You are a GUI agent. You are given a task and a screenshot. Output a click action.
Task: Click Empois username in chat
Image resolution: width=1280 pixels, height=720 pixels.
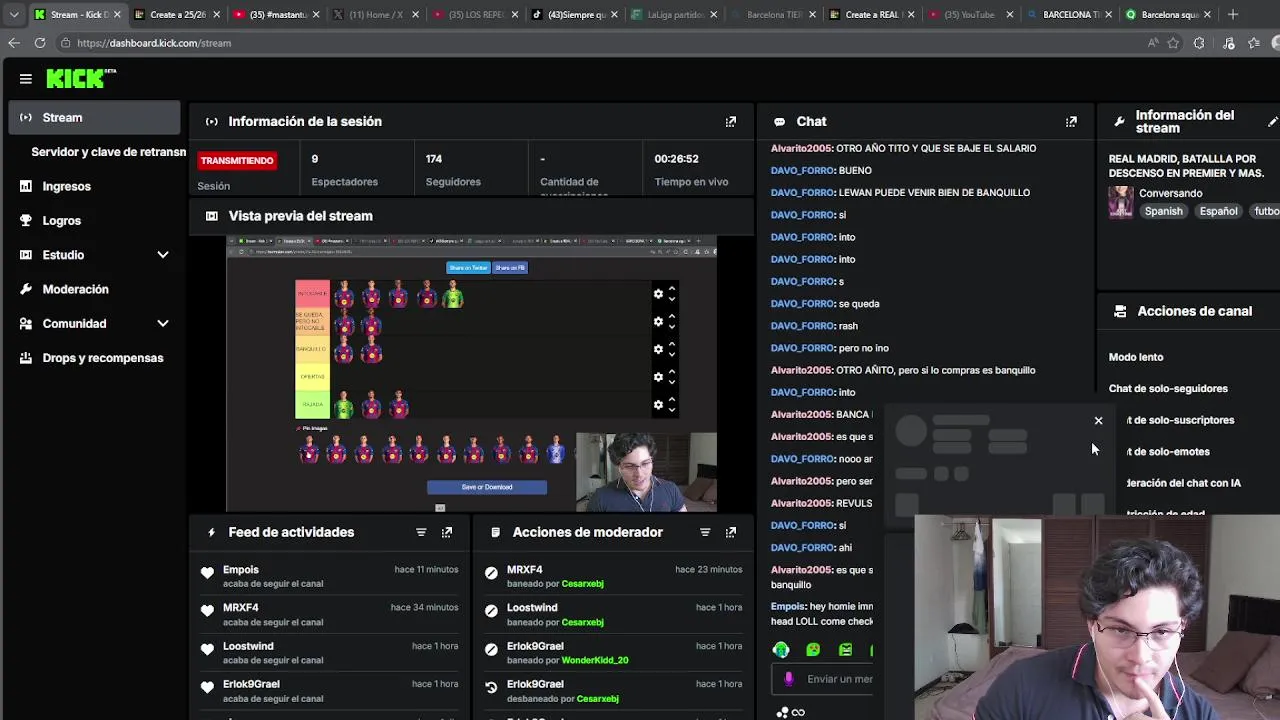pos(788,607)
